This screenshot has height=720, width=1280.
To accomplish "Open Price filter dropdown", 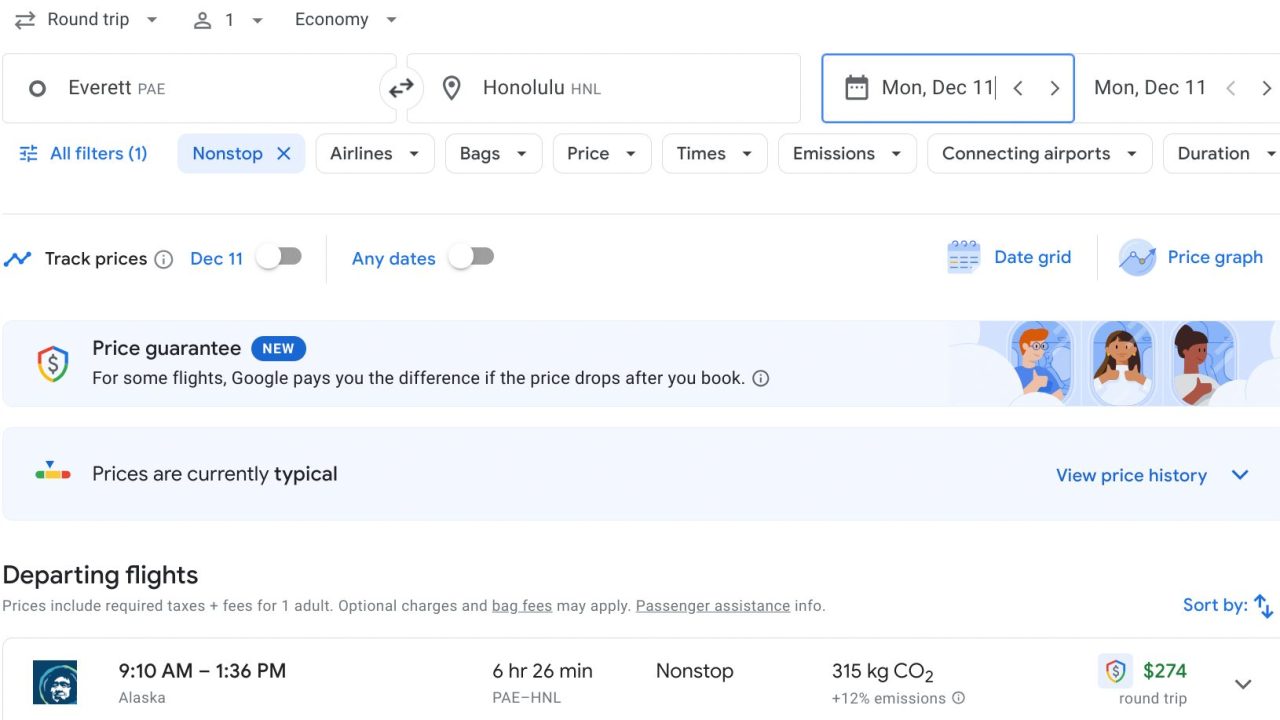I will coord(602,153).
